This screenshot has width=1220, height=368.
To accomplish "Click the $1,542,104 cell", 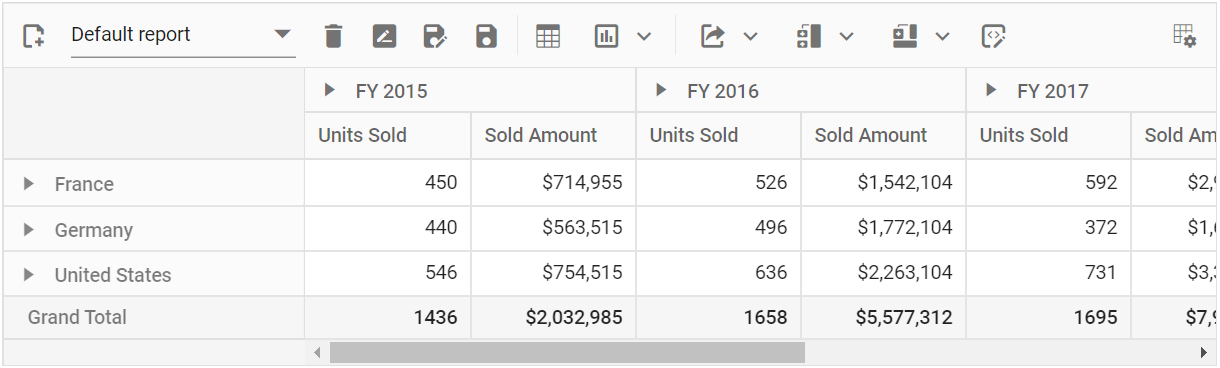I will tap(883, 183).
